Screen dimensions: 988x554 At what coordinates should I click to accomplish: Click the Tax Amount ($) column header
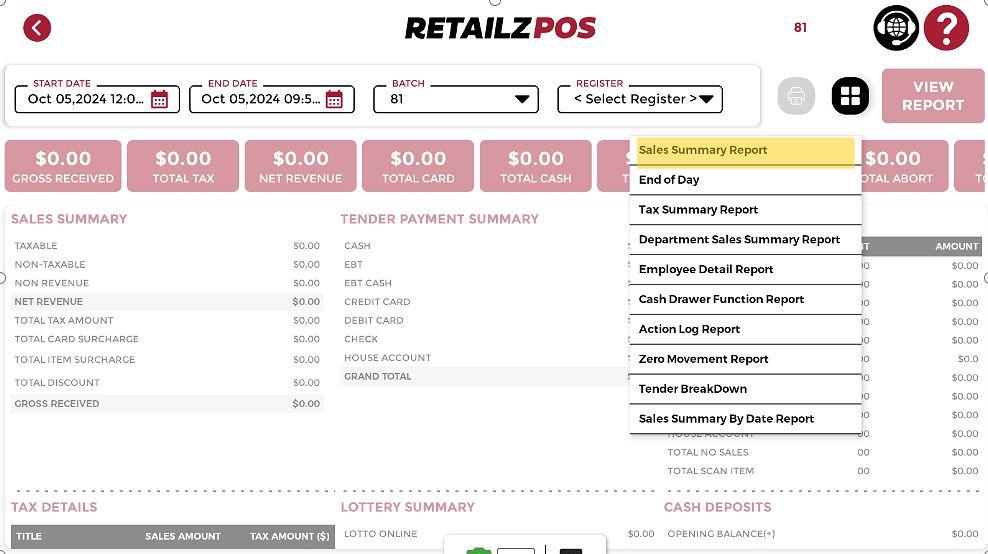pyautogui.click(x=289, y=536)
